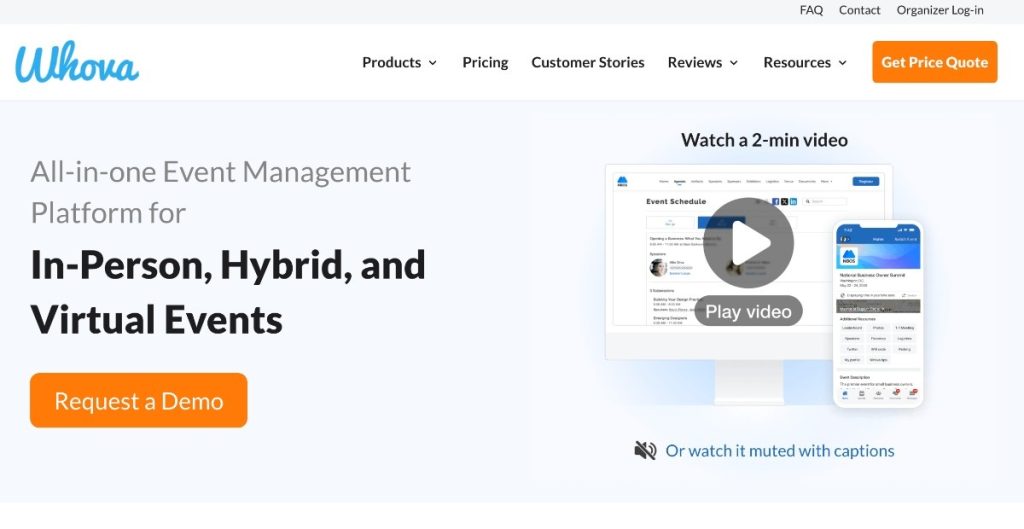This screenshot has width=1024, height=529.
Task: Click the Whova logo
Action: click(x=77, y=62)
